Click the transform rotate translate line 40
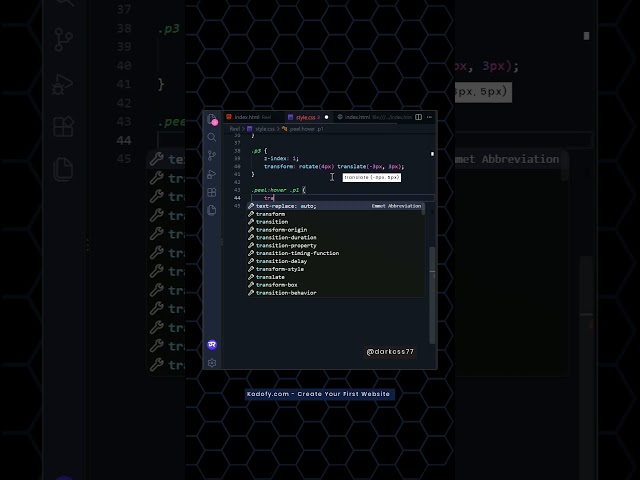The image size is (640, 480). click(334, 167)
